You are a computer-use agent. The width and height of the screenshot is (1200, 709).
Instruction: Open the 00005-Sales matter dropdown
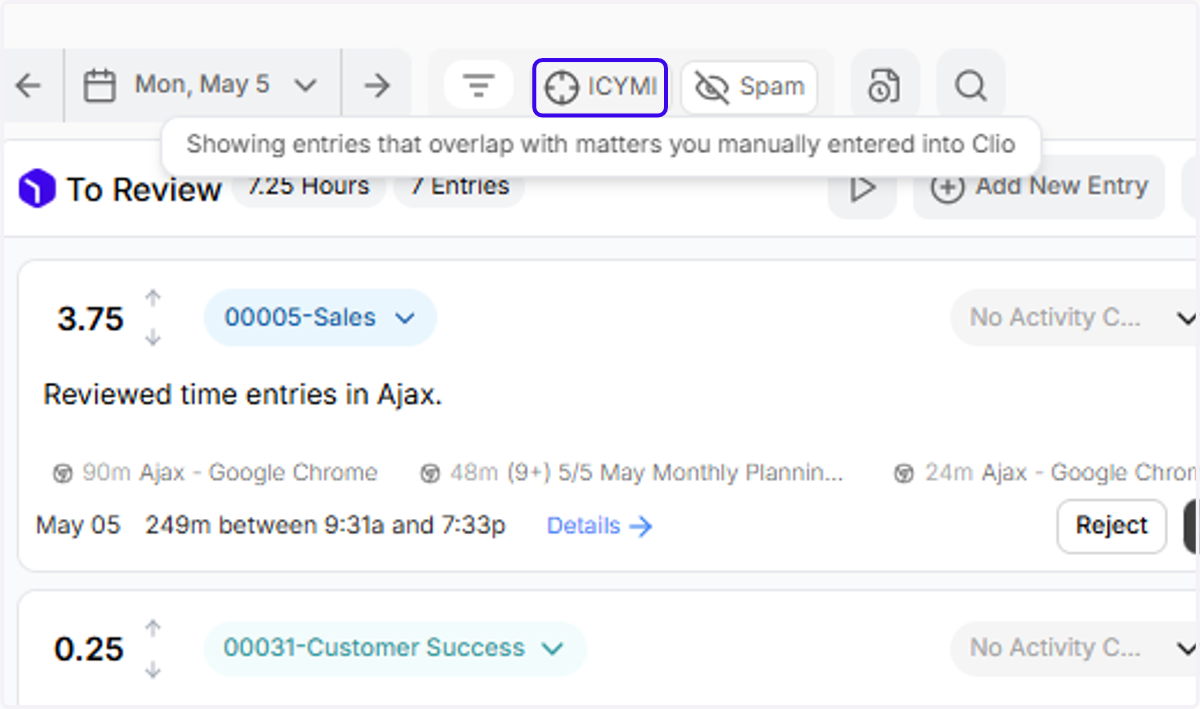point(320,318)
